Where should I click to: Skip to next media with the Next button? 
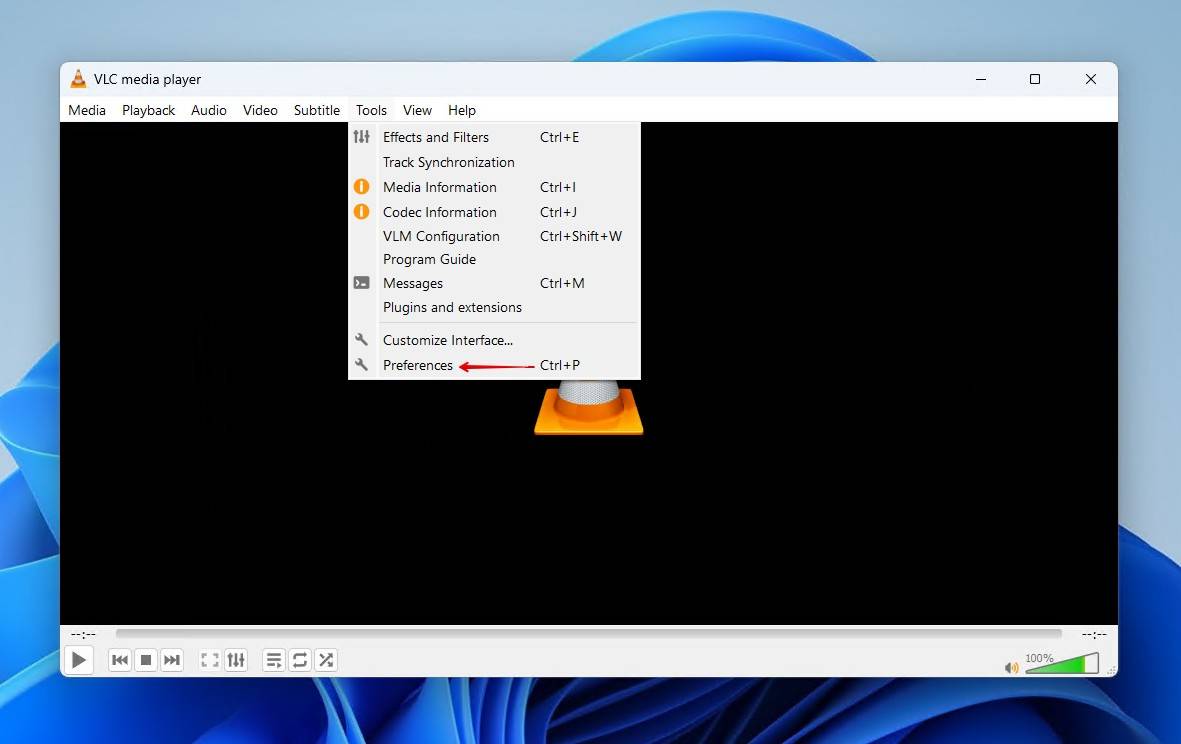172,660
